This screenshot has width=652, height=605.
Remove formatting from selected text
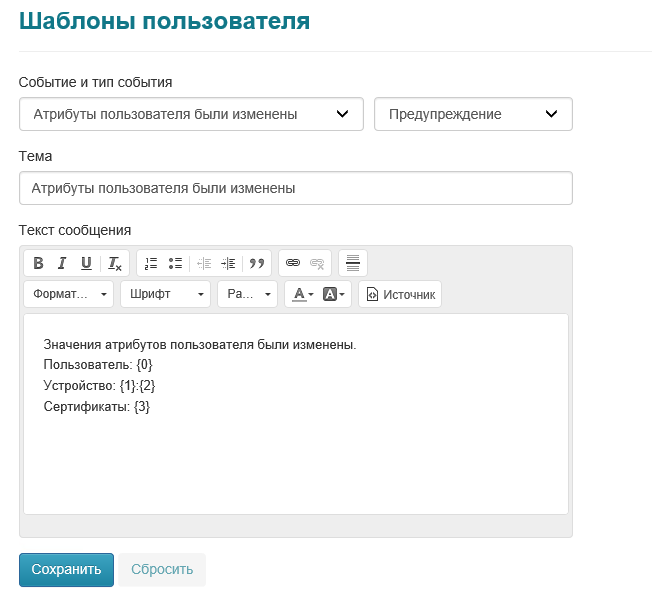(115, 263)
